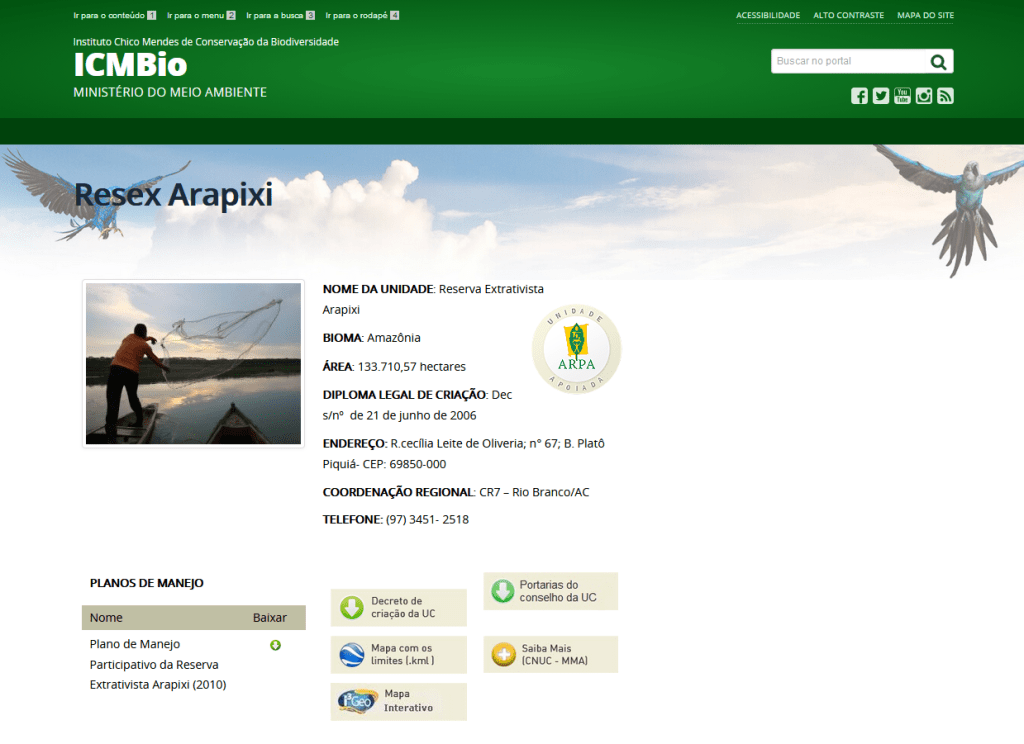Toggle Alto Contraste mode
1024x744 pixels.
pos(848,16)
